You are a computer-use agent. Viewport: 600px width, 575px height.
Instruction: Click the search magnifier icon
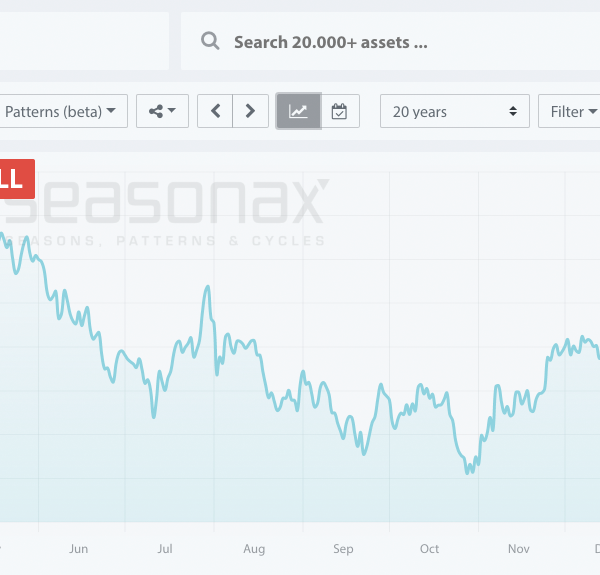(210, 41)
